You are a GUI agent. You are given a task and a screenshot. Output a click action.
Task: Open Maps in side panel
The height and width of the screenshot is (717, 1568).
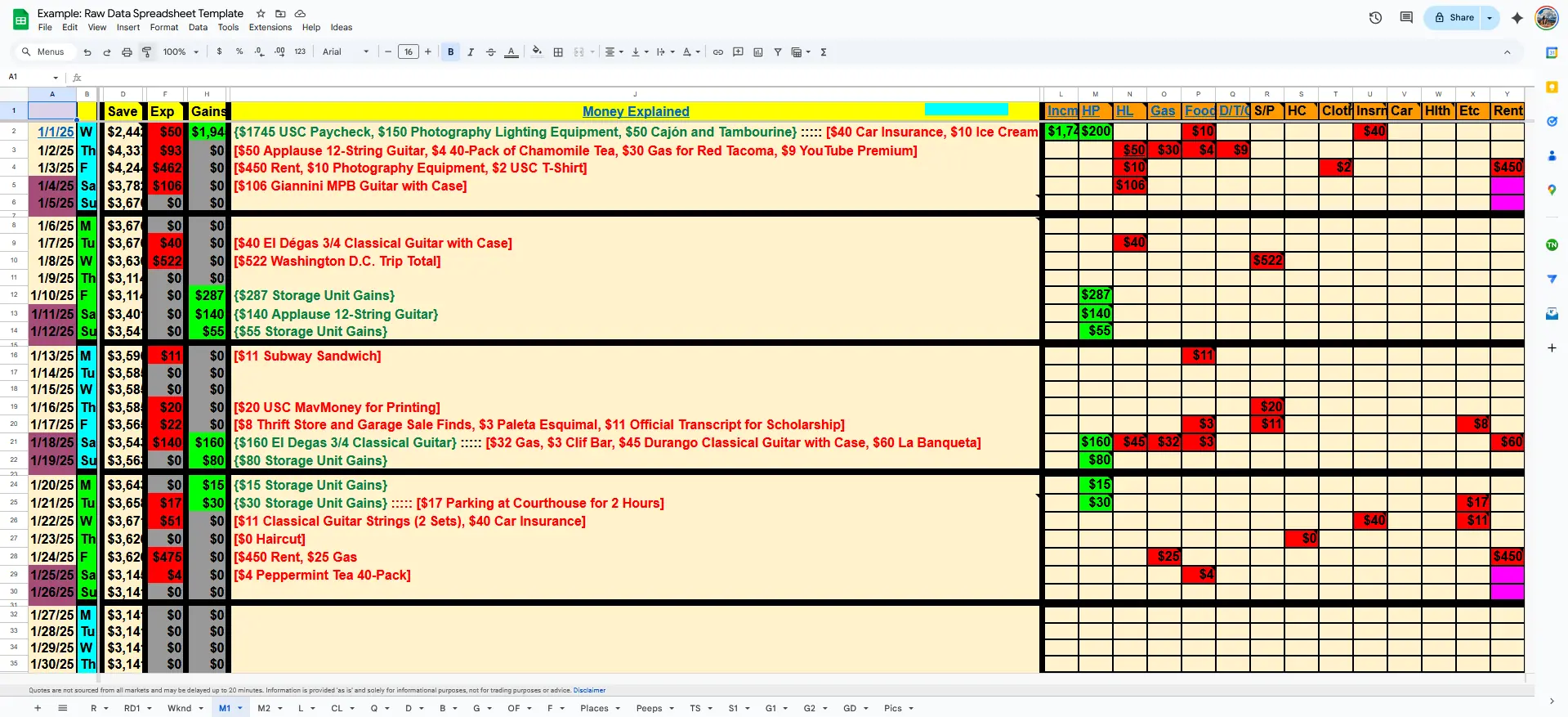[1552, 190]
